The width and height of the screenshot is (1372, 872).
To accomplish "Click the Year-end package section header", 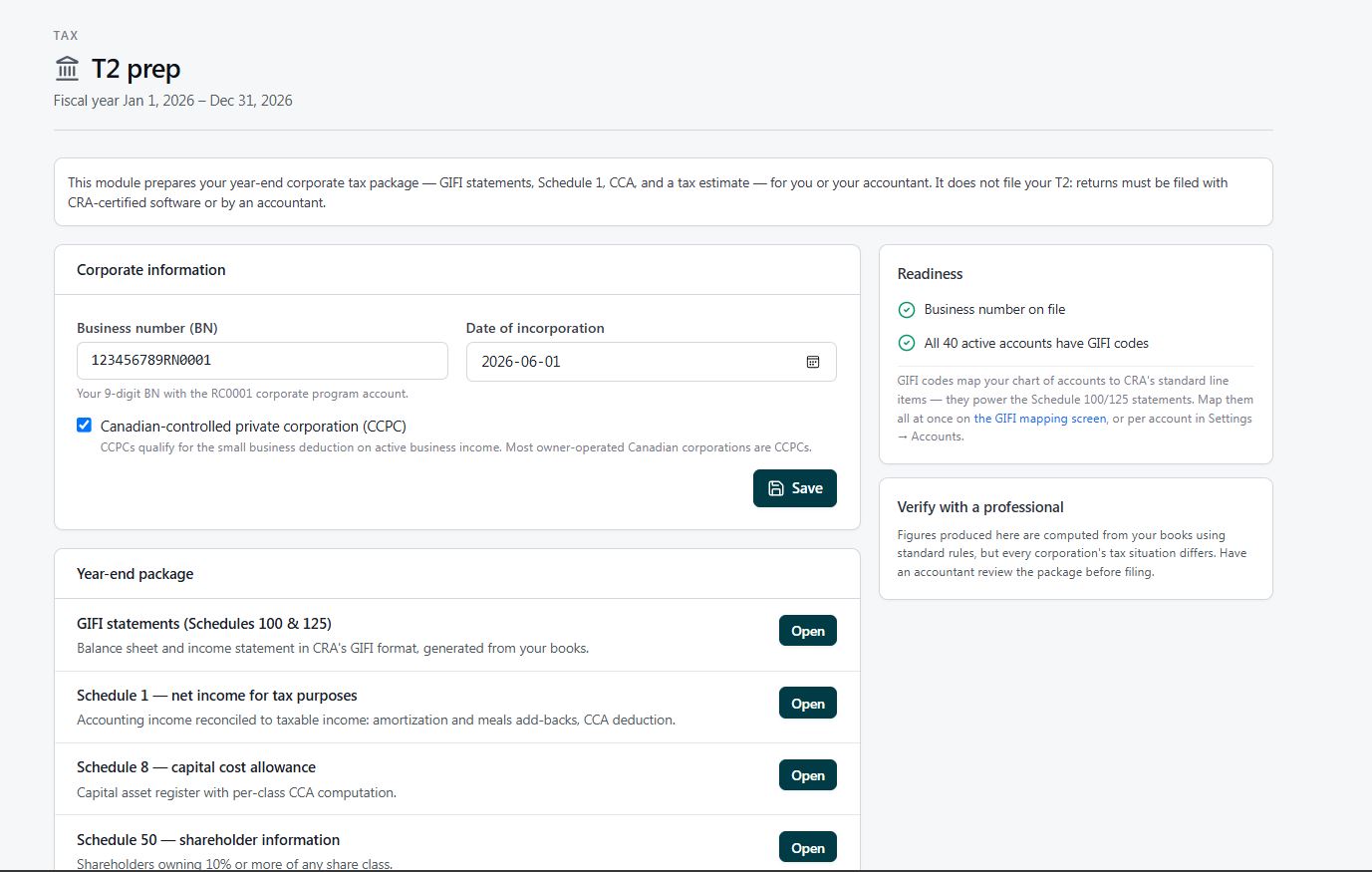I will tap(136, 574).
